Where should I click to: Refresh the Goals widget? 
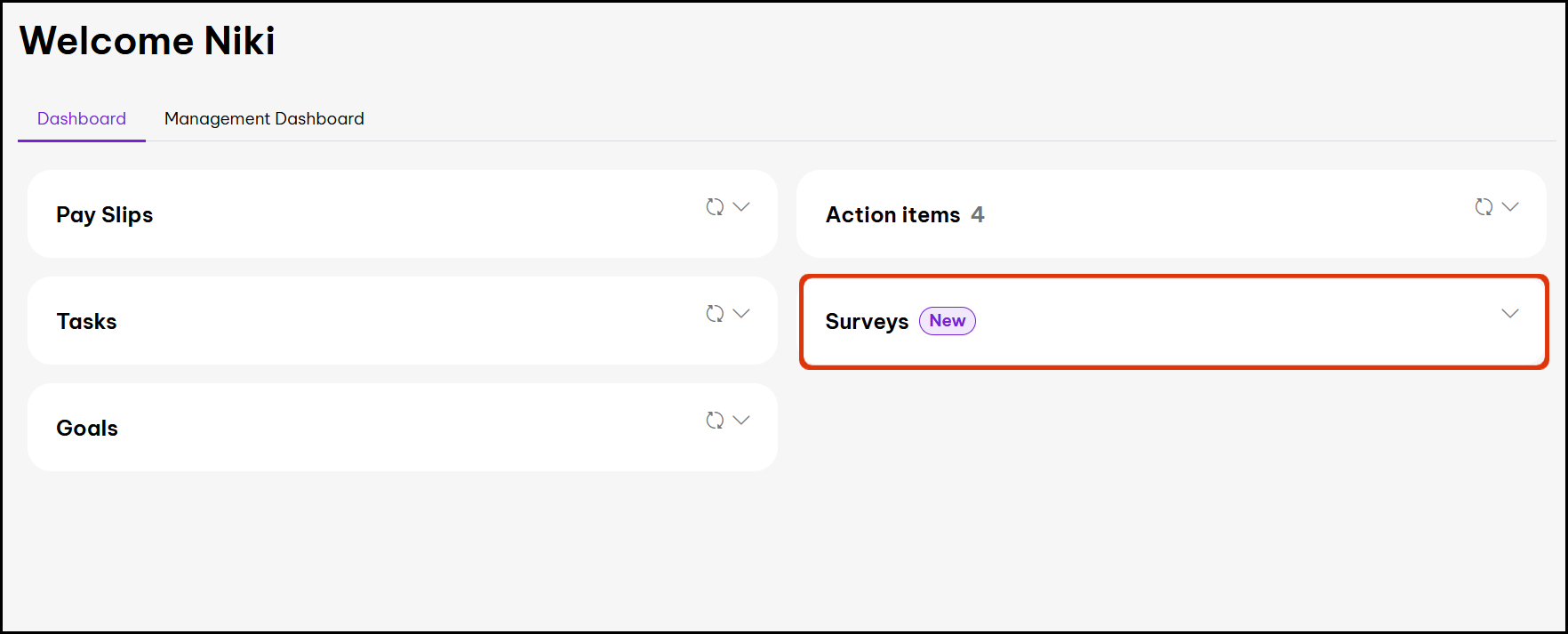(x=715, y=420)
